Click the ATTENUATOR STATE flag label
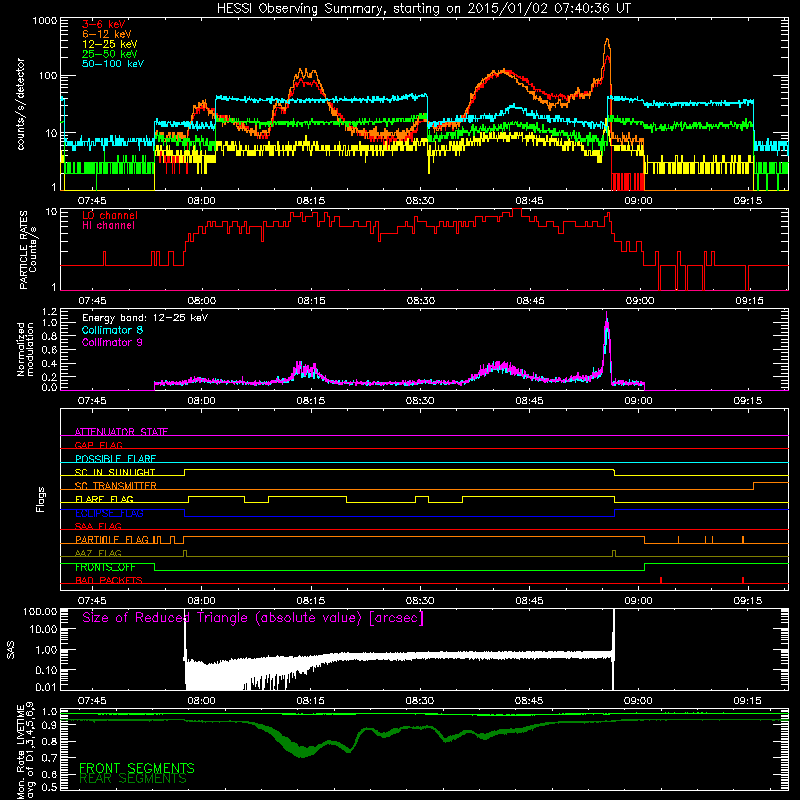 121,432
